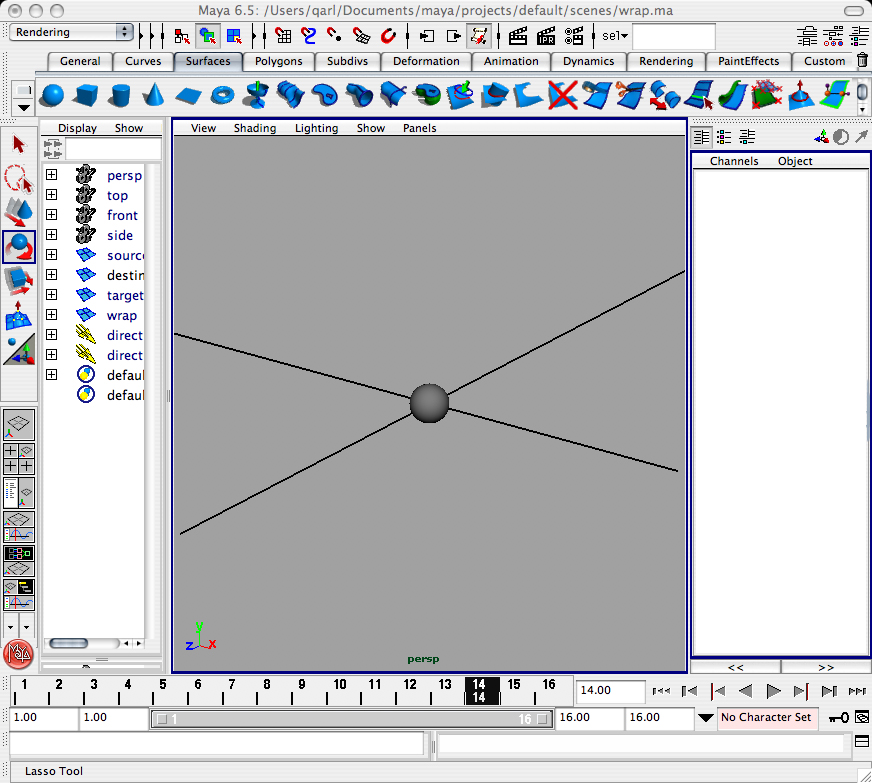Activate the Lasso tool
This screenshot has width=872, height=783.
point(18,179)
